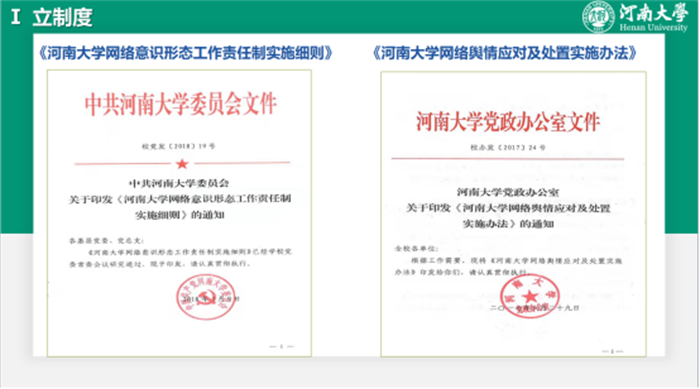
Task: Click the 立制度 slide heading
Action: click(x=62, y=18)
